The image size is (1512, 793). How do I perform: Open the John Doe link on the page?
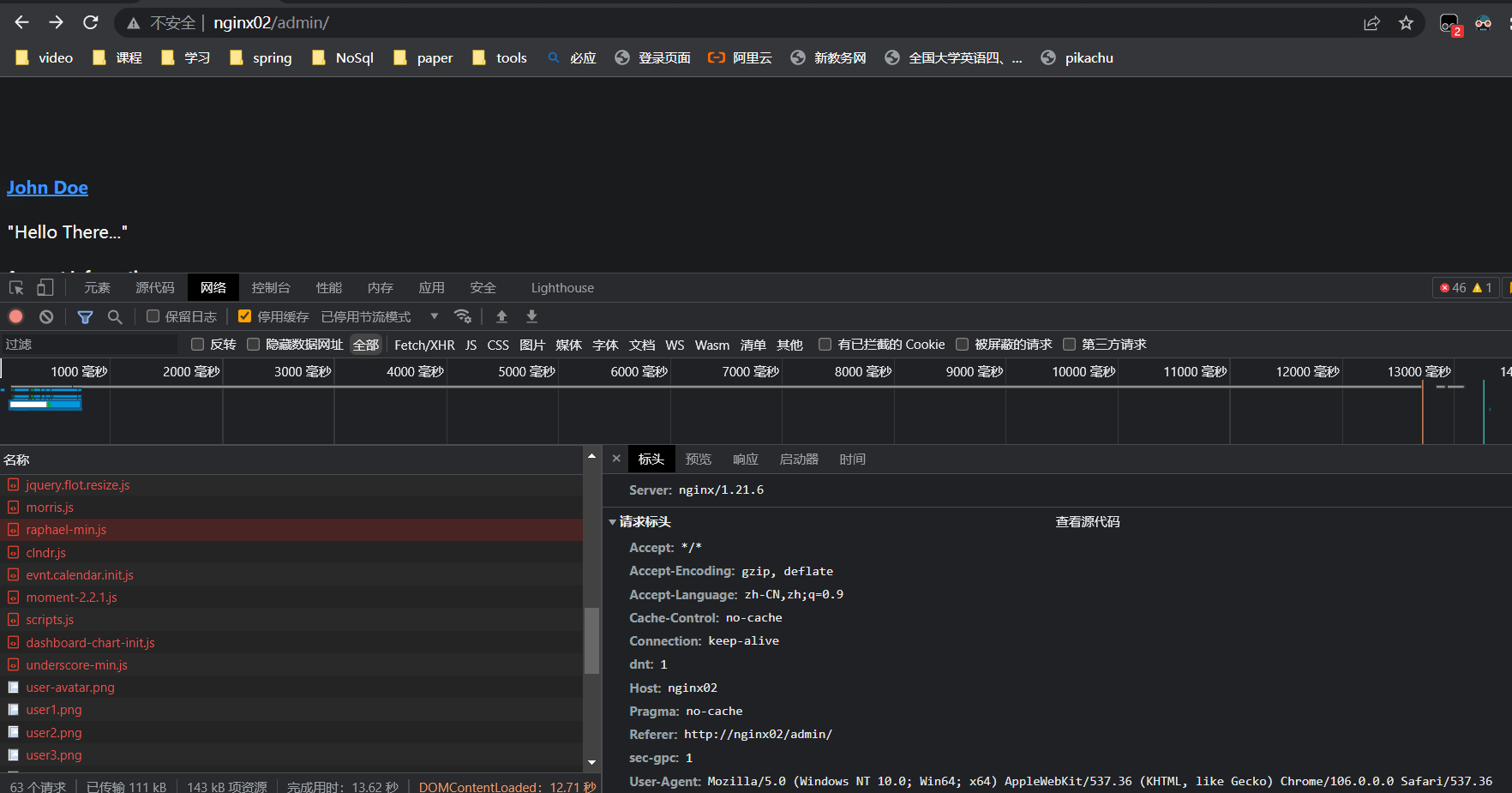47,188
